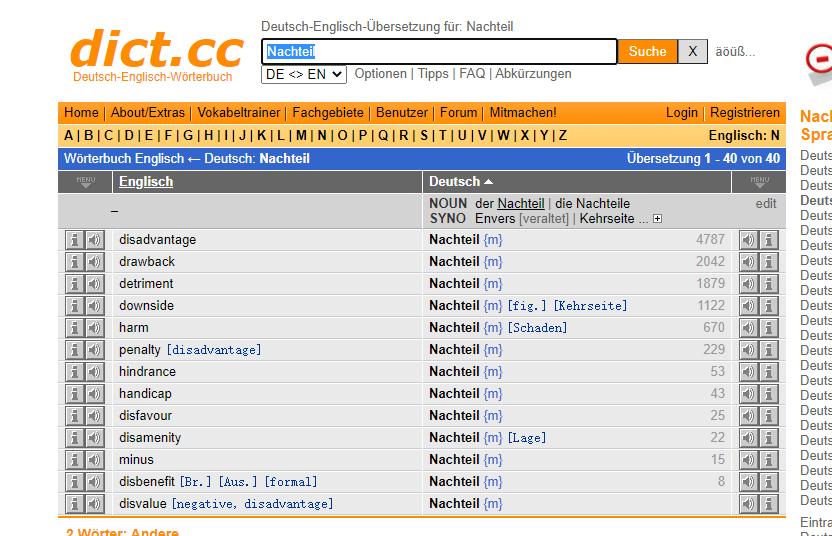This screenshot has width=832, height=536.
Task: Play German audio in penalty row
Action: tap(749, 350)
